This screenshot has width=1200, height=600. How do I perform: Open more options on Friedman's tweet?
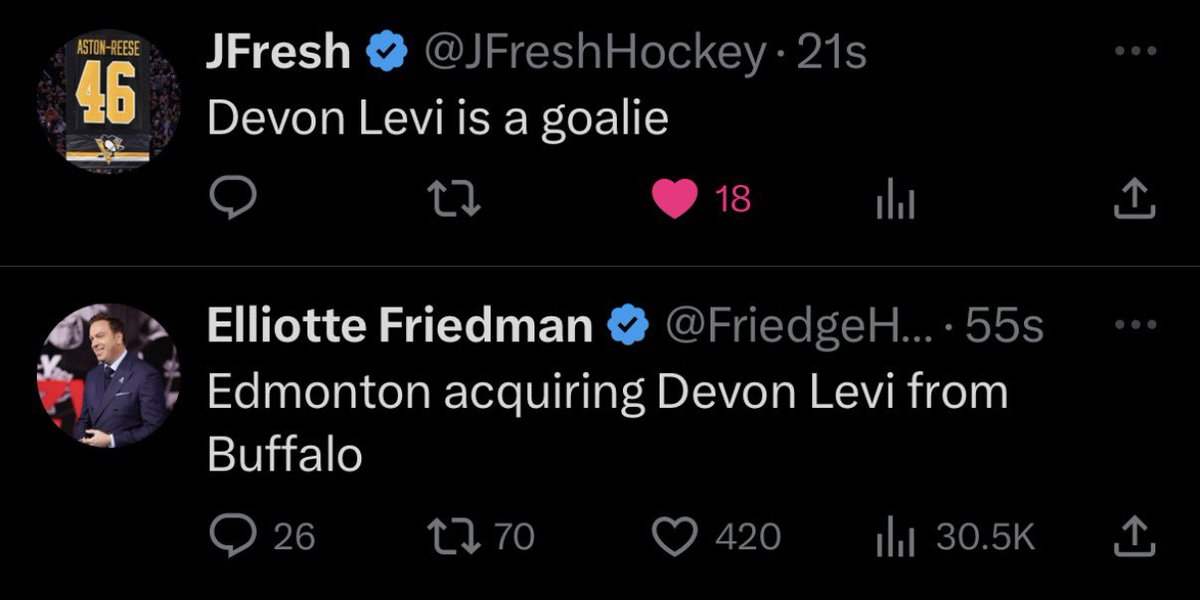(1135, 325)
